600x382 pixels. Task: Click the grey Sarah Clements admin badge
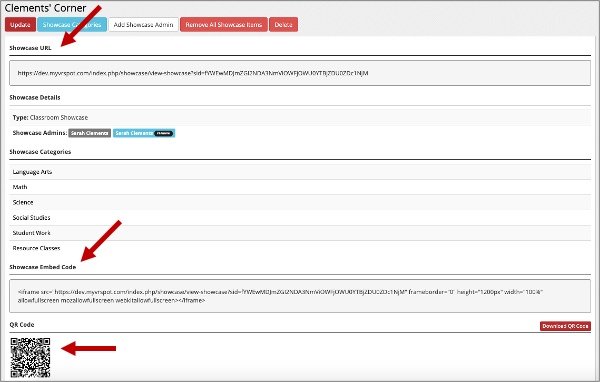click(90, 133)
